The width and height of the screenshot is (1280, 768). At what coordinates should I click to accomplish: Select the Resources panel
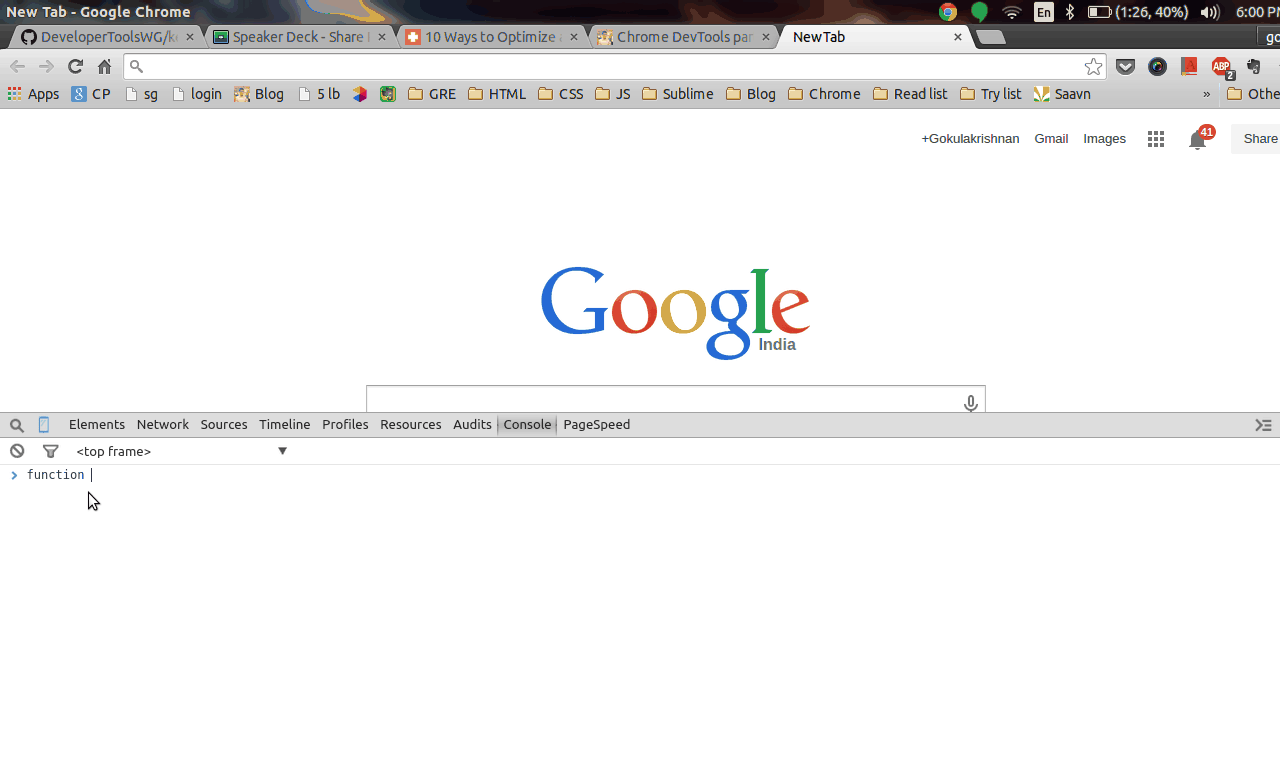(411, 425)
